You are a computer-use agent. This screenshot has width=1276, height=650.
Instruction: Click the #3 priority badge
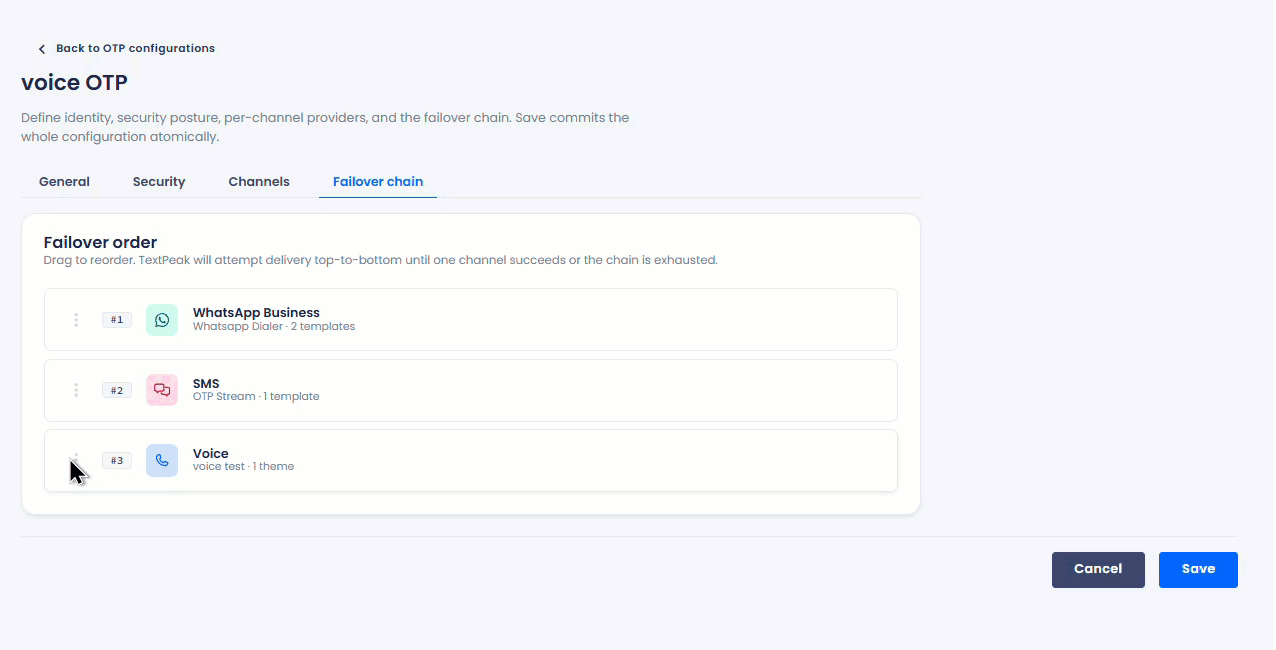[117, 460]
